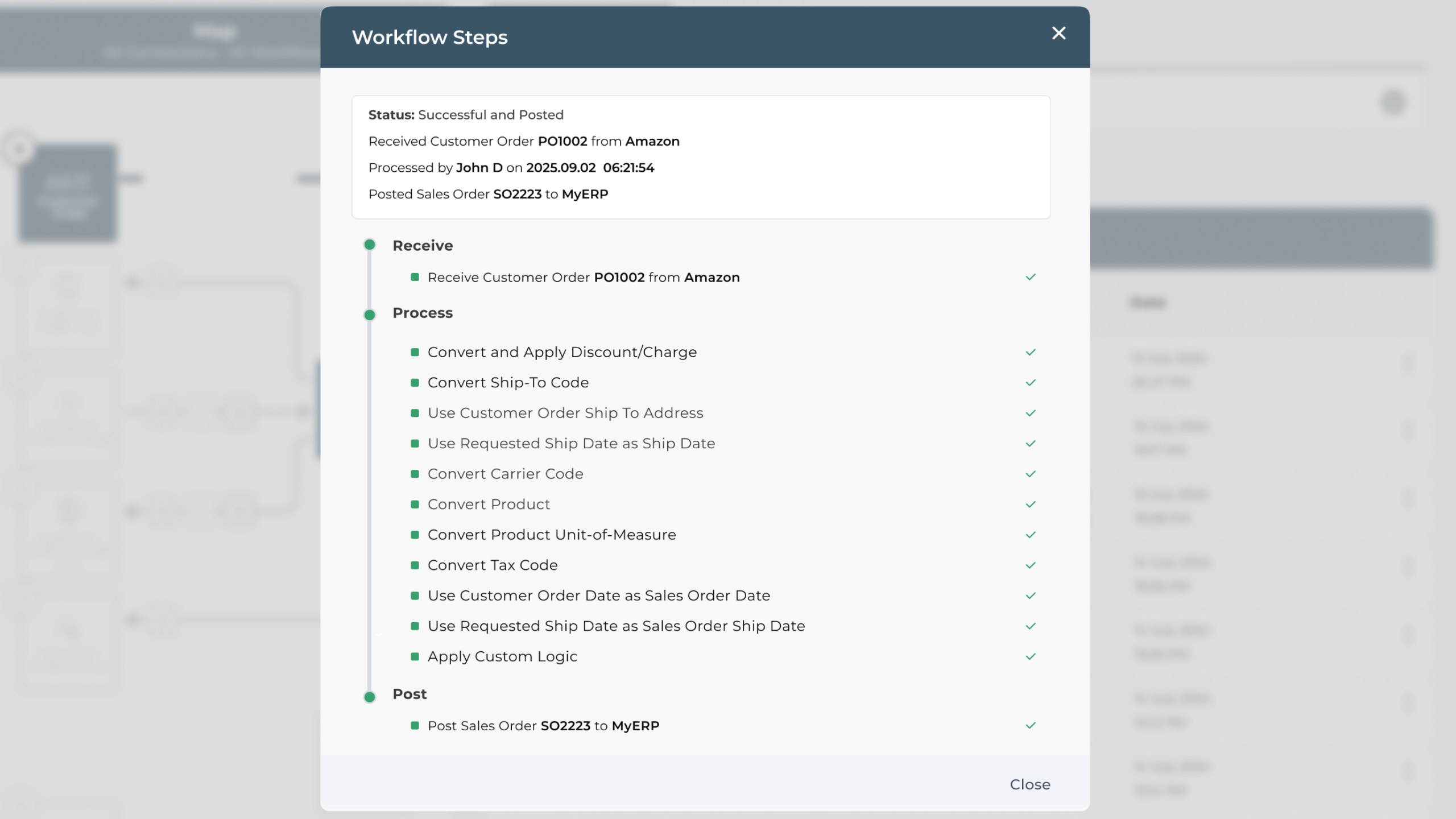The width and height of the screenshot is (1456, 819).
Task: Click 'Receive Customer Order PO1002 from Amazon' step
Action: pyautogui.click(x=584, y=278)
